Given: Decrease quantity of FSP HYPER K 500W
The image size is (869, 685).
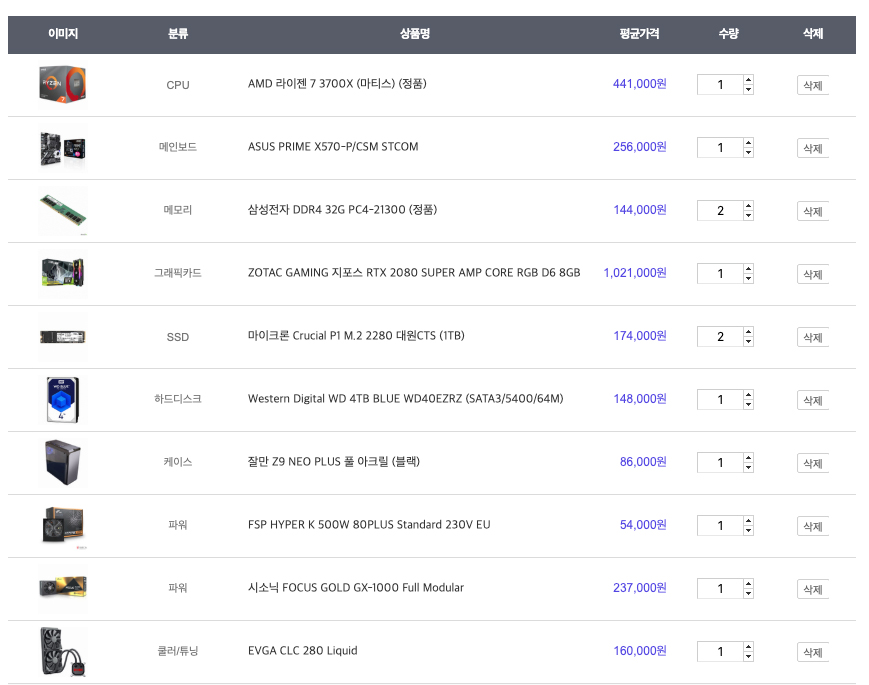Looking at the screenshot, I should click(x=748, y=530).
